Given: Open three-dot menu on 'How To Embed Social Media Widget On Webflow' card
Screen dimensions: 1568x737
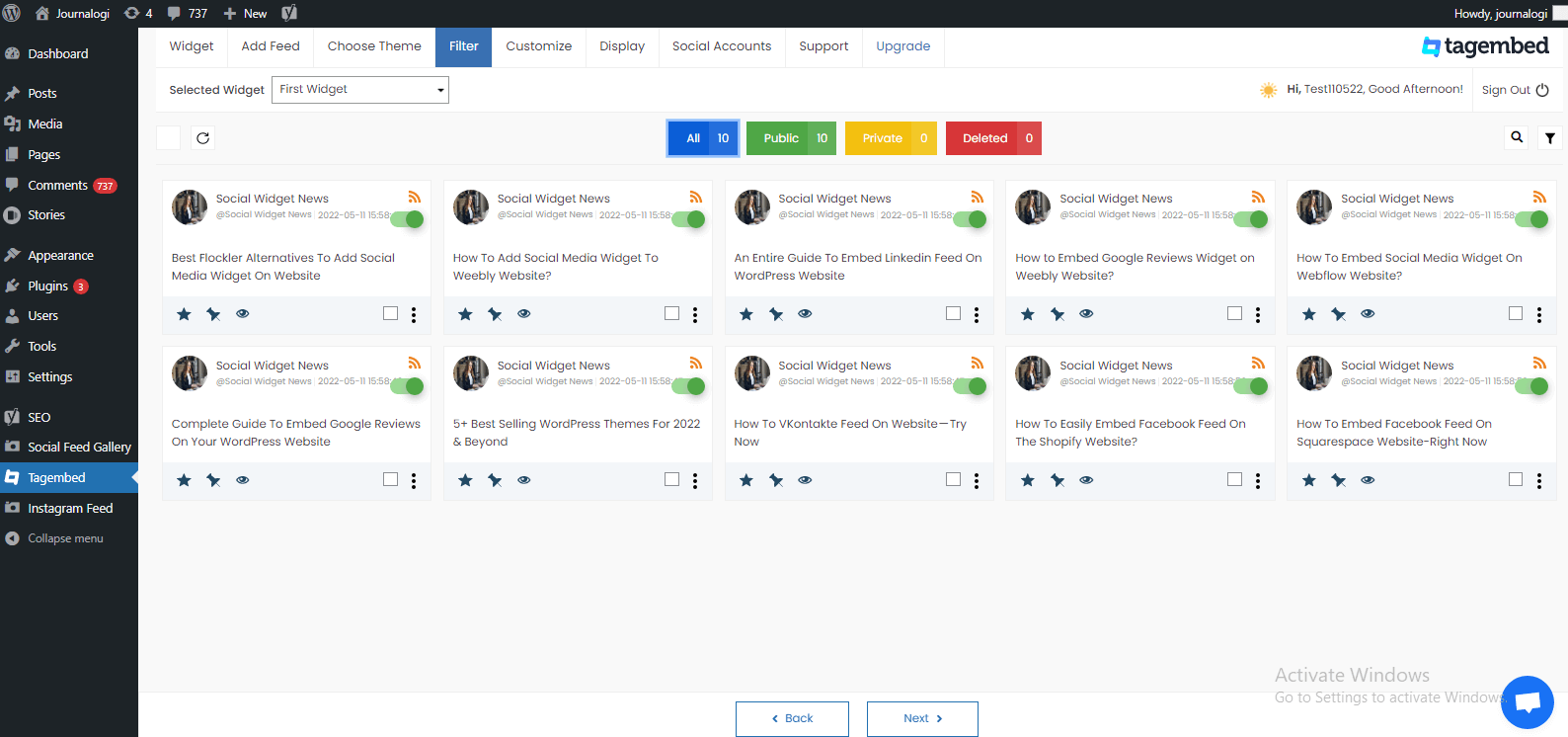Looking at the screenshot, I should tap(1539, 314).
